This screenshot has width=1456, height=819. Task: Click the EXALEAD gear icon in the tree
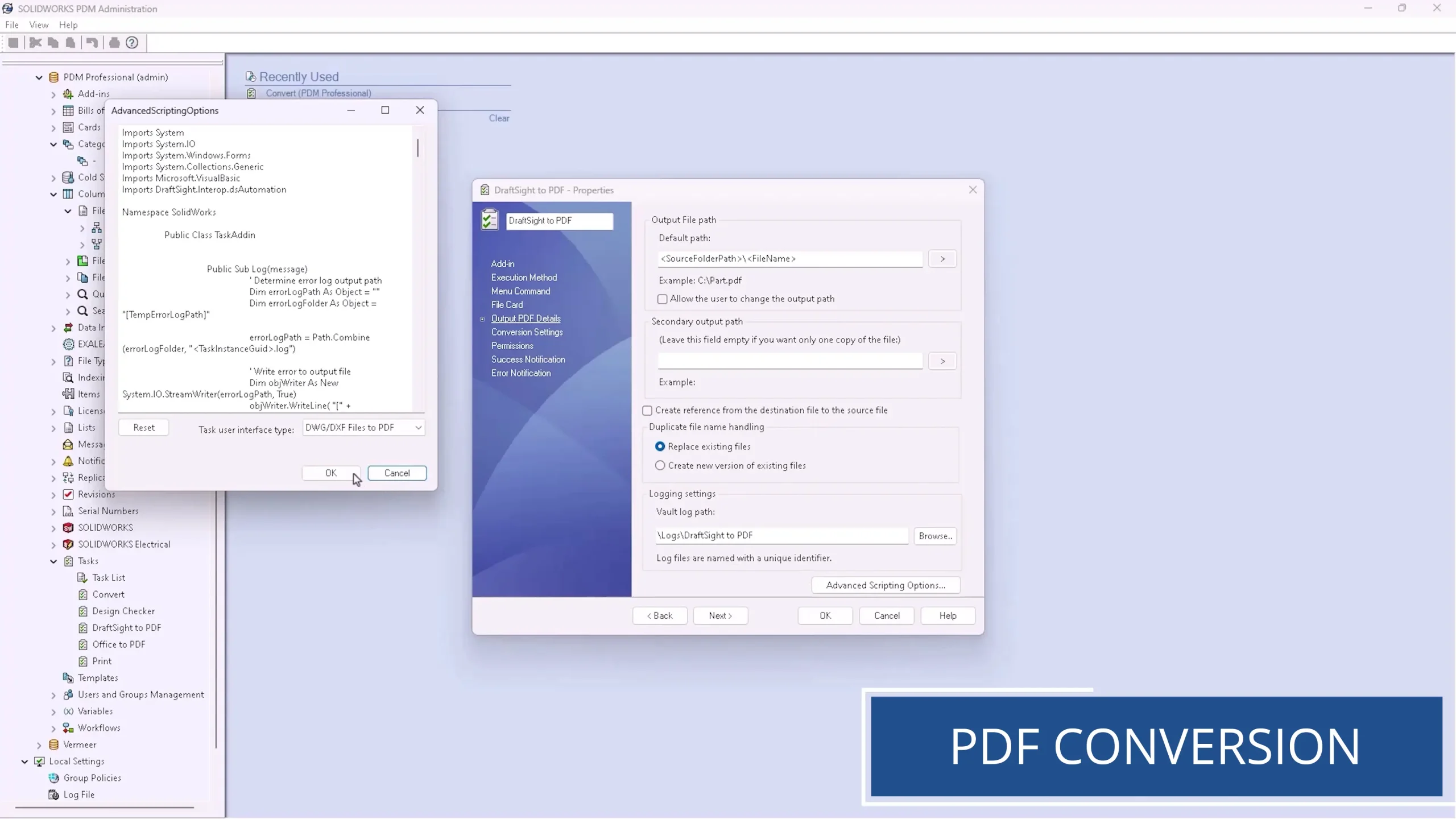[68, 344]
